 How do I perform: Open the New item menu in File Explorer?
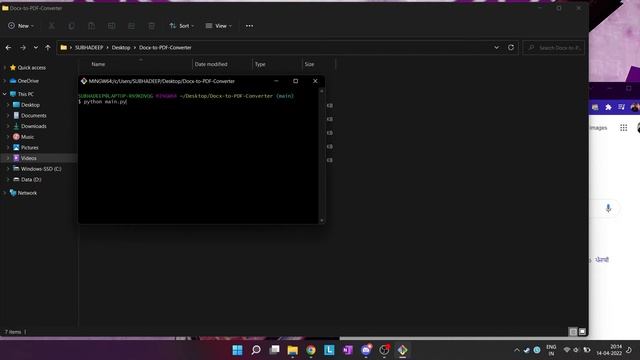21,26
